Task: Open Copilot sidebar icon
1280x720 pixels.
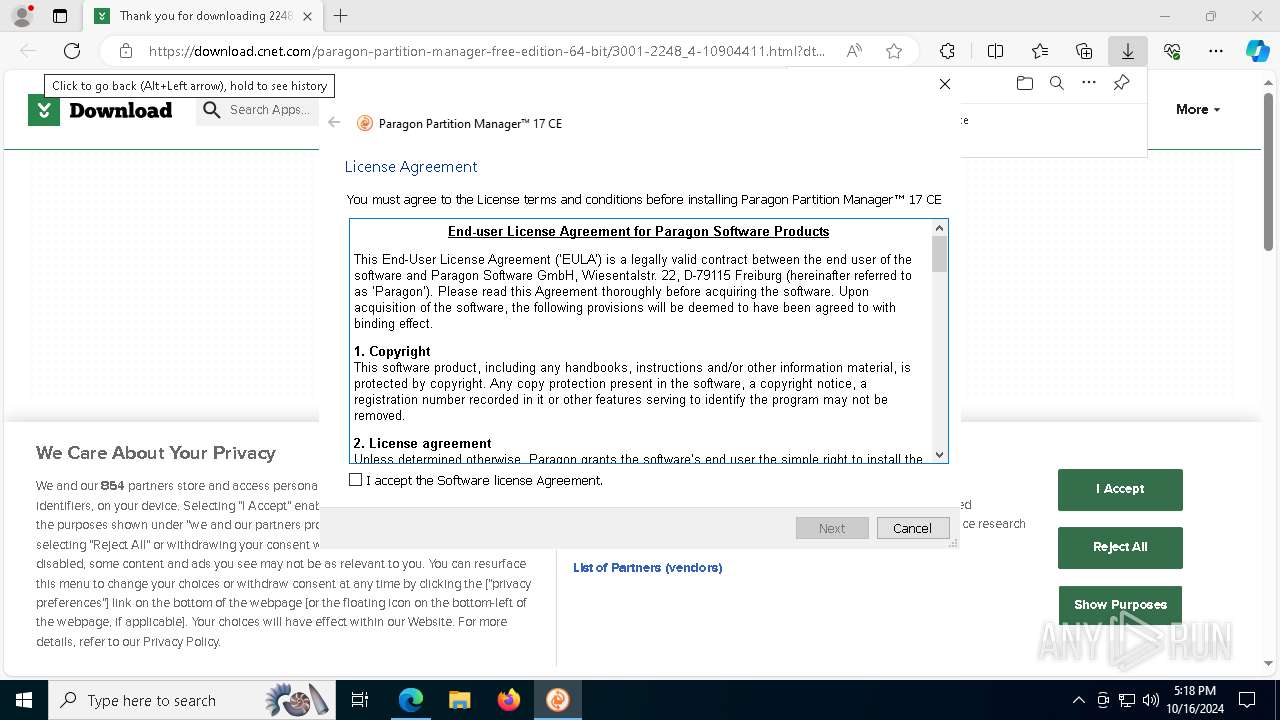Action: pyautogui.click(x=1257, y=51)
